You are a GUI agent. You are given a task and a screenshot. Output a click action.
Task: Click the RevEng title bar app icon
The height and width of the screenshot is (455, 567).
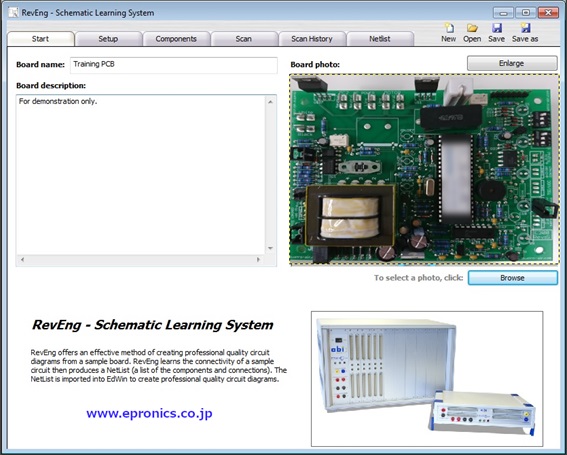[x=13, y=13]
